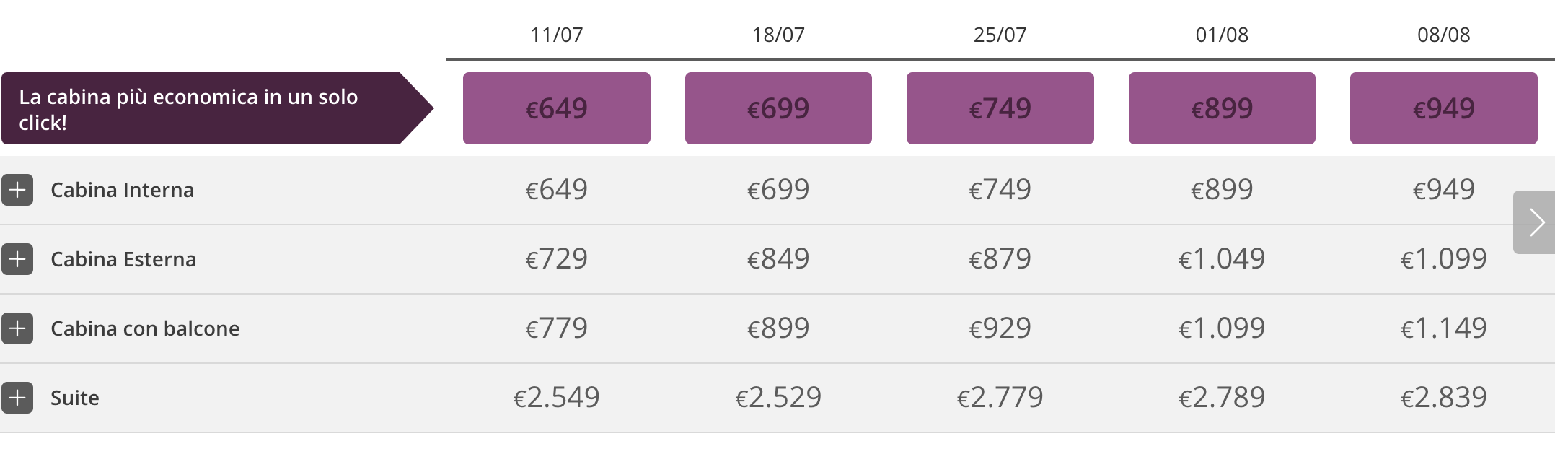Expand the Cabina Interna row
The width and height of the screenshot is (1568, 449).
17,190
